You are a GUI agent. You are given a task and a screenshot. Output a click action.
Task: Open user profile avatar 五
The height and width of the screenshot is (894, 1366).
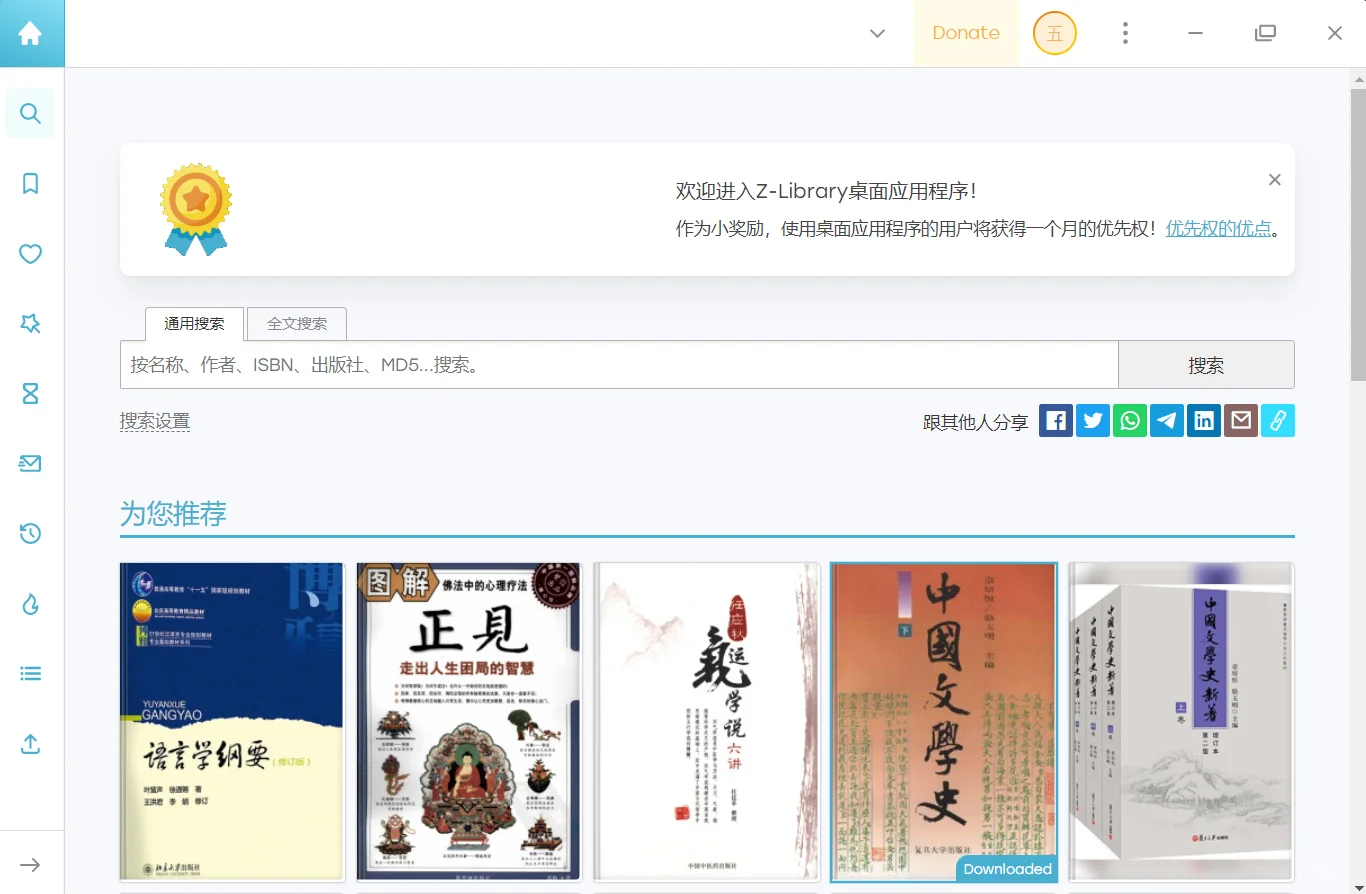coord(1055,33)
